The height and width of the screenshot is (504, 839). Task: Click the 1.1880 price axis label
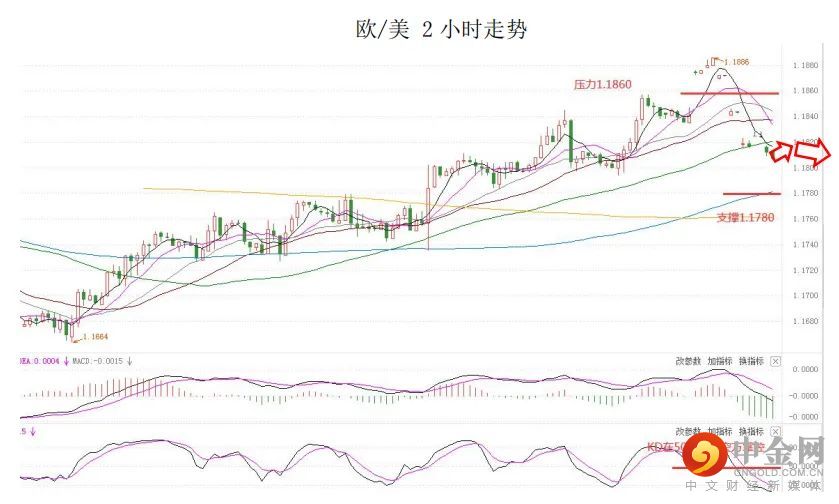[x=805, y=65]
